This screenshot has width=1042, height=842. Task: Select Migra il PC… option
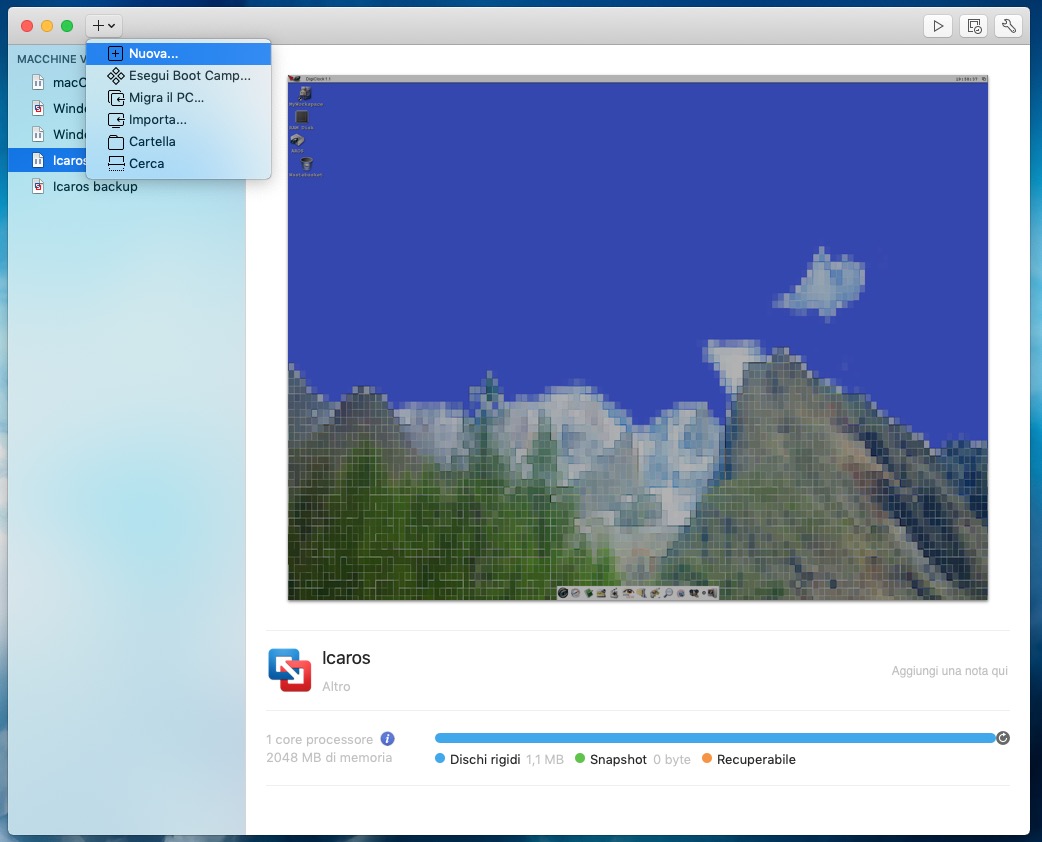(x=166, y=98)
